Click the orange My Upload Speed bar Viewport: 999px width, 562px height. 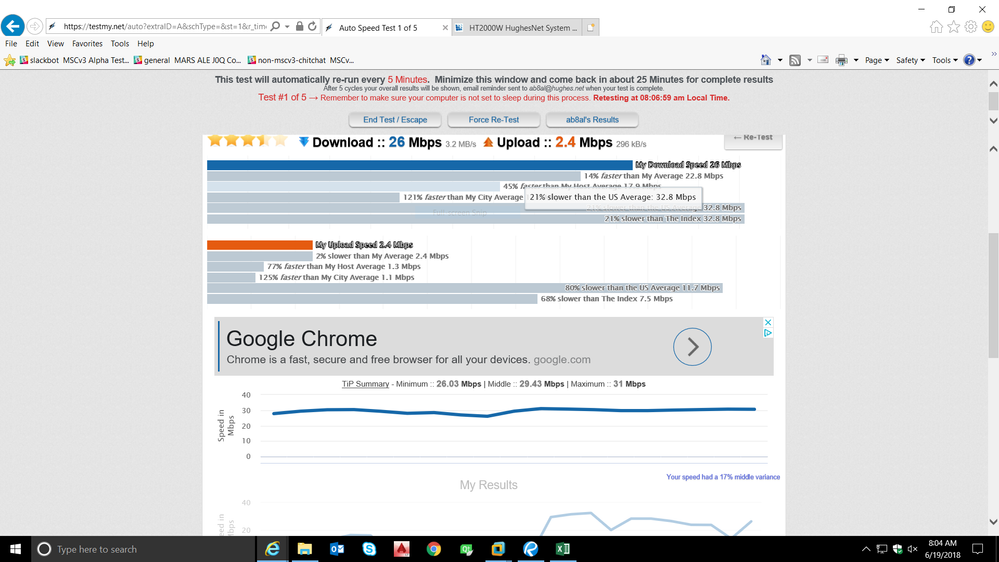tap(259, 245)
